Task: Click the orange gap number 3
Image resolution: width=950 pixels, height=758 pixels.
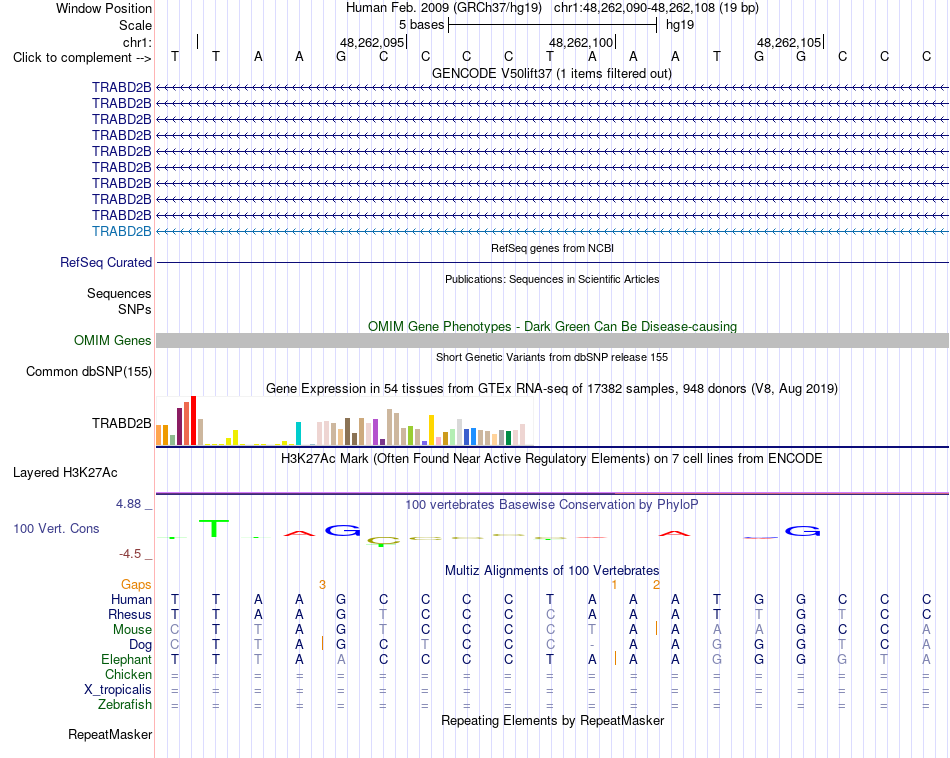Action: click(x=322, y=585)
